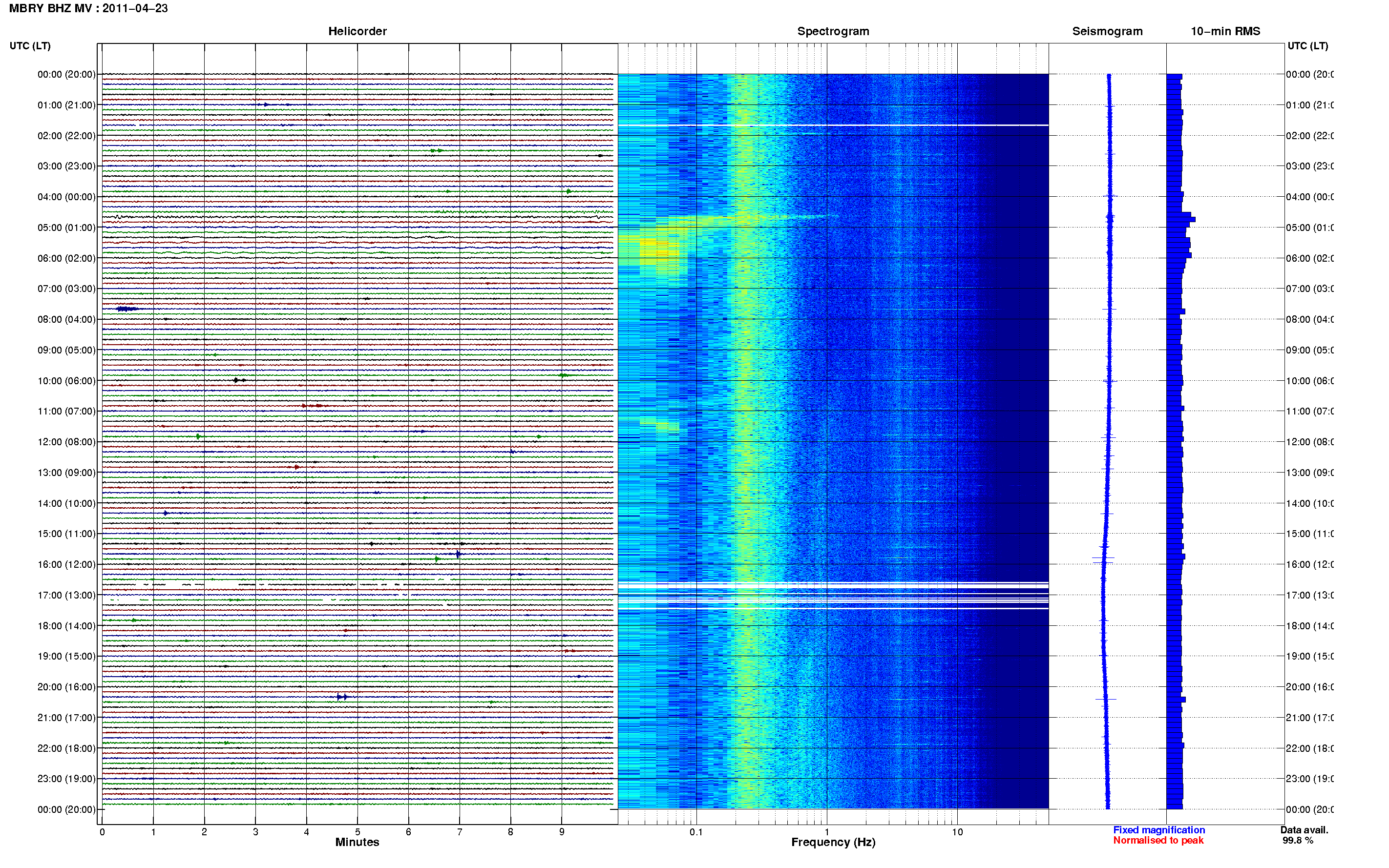Click the blue 'Fixed magnification' legend text
Image resolution: width=1389 pixels, height=868 pixels.
[1159, 830]
